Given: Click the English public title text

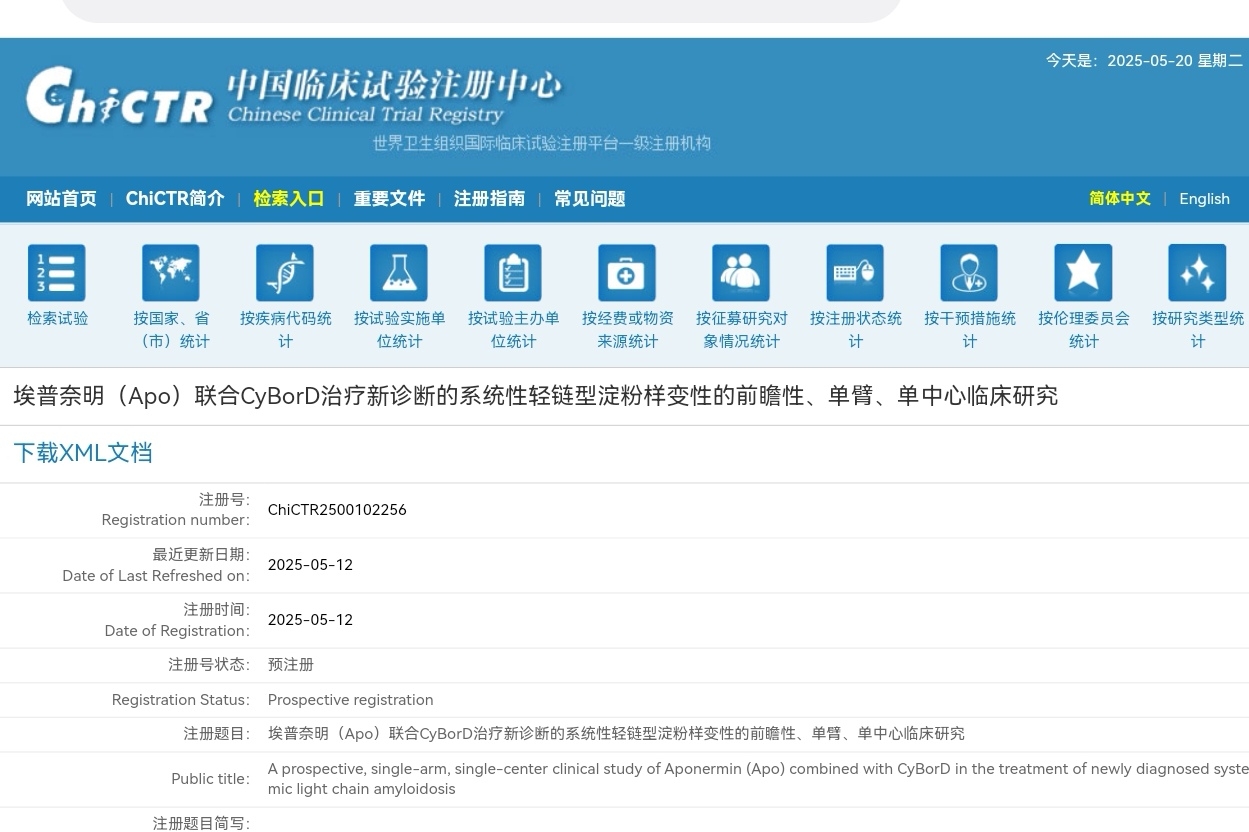Looking at the screenshot, I should (758, 779).
